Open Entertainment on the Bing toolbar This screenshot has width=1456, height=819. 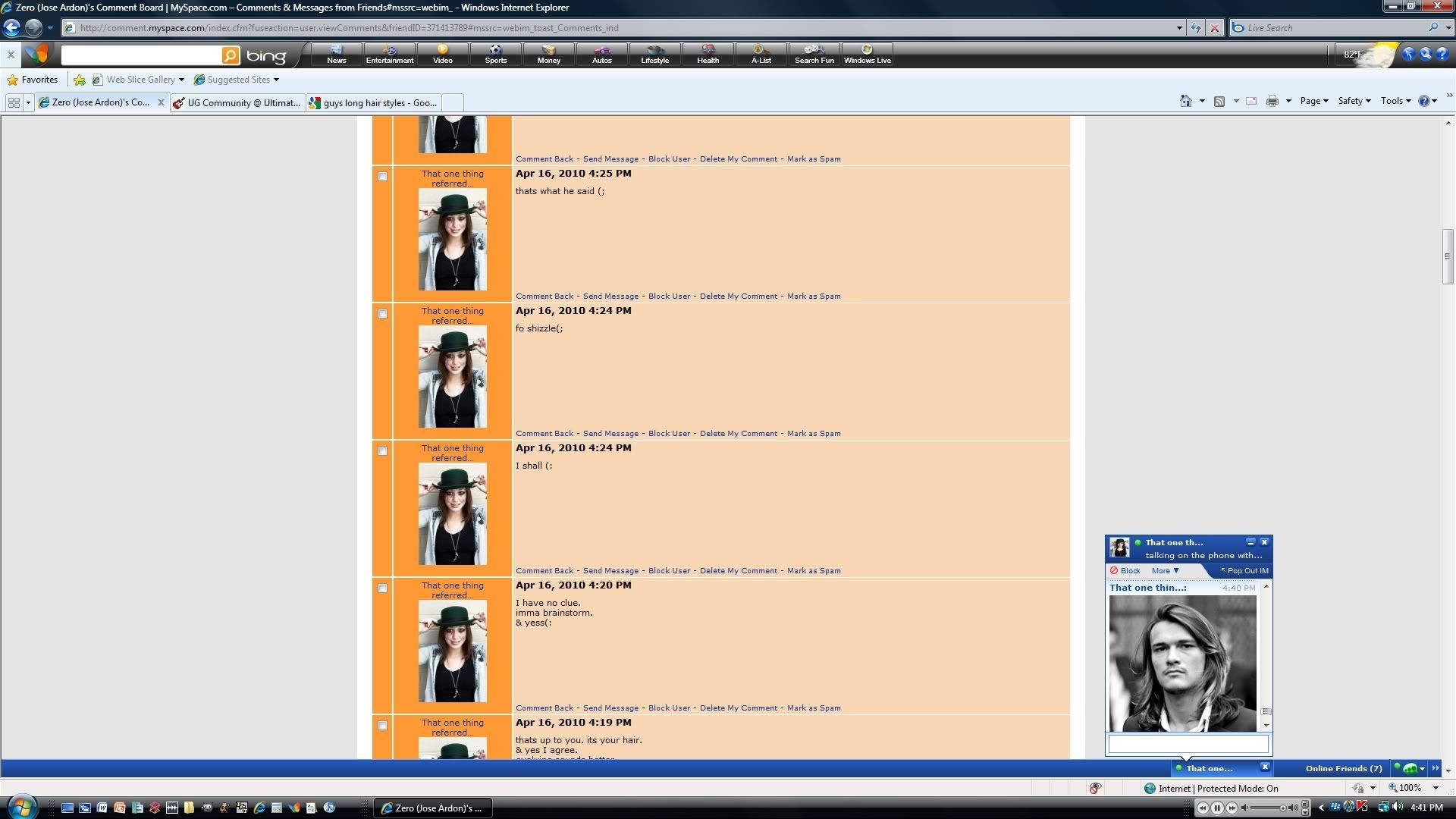pos(390,55)
